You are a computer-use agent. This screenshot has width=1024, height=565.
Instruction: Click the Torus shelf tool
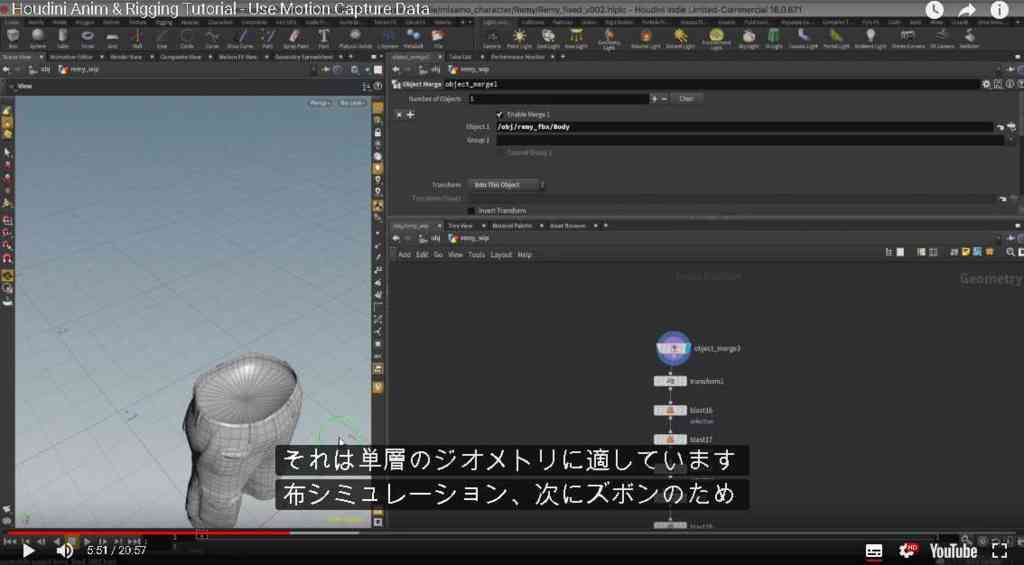(x=88, y=37)
